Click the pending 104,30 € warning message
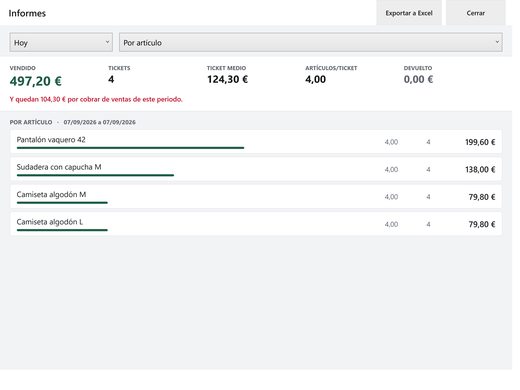520x390 pixels. click(96, 99)
